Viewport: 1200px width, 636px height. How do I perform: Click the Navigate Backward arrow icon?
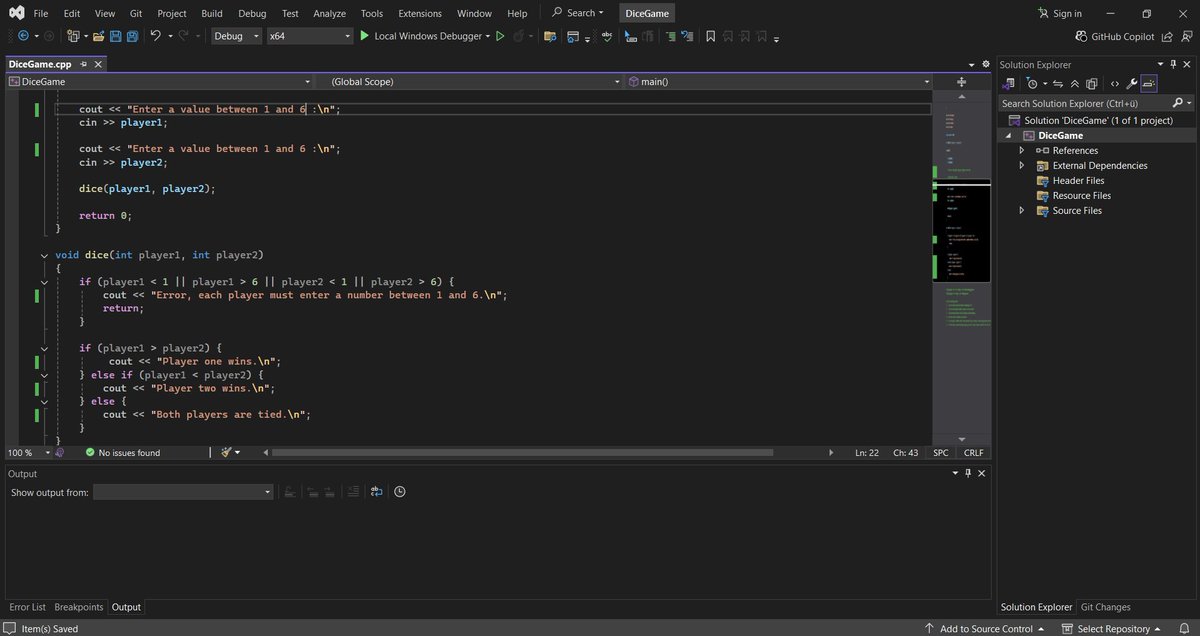tap(22, 36)
